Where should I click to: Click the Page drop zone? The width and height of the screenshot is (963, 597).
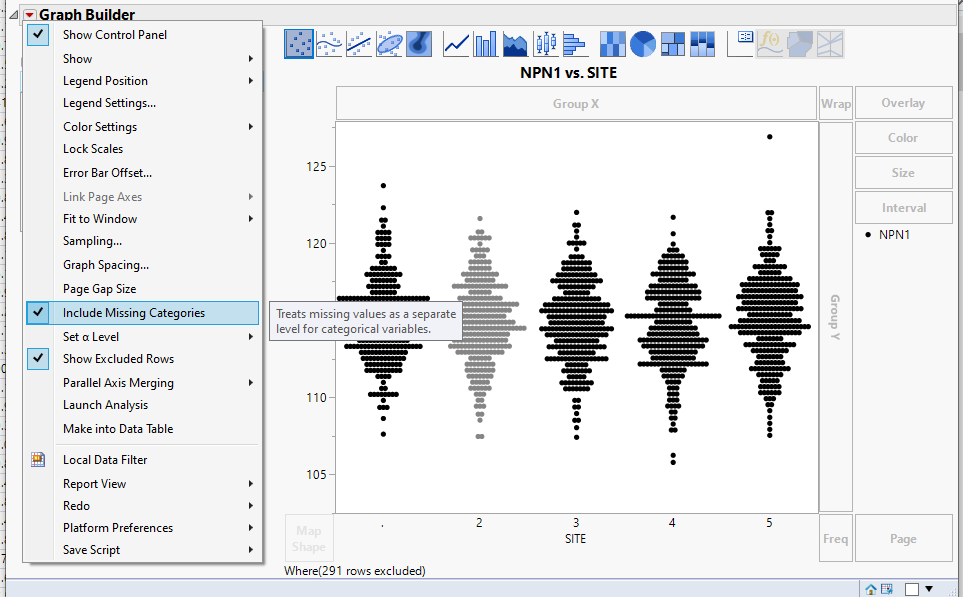point(903,539)
